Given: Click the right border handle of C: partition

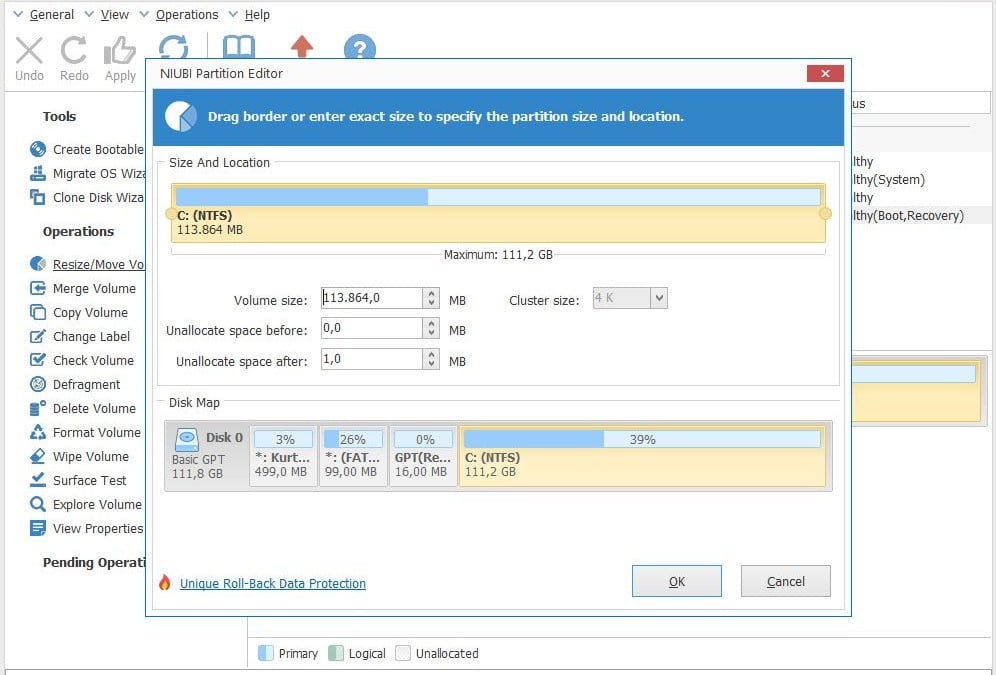Looking at the screenshot, I should pos(825,213).
